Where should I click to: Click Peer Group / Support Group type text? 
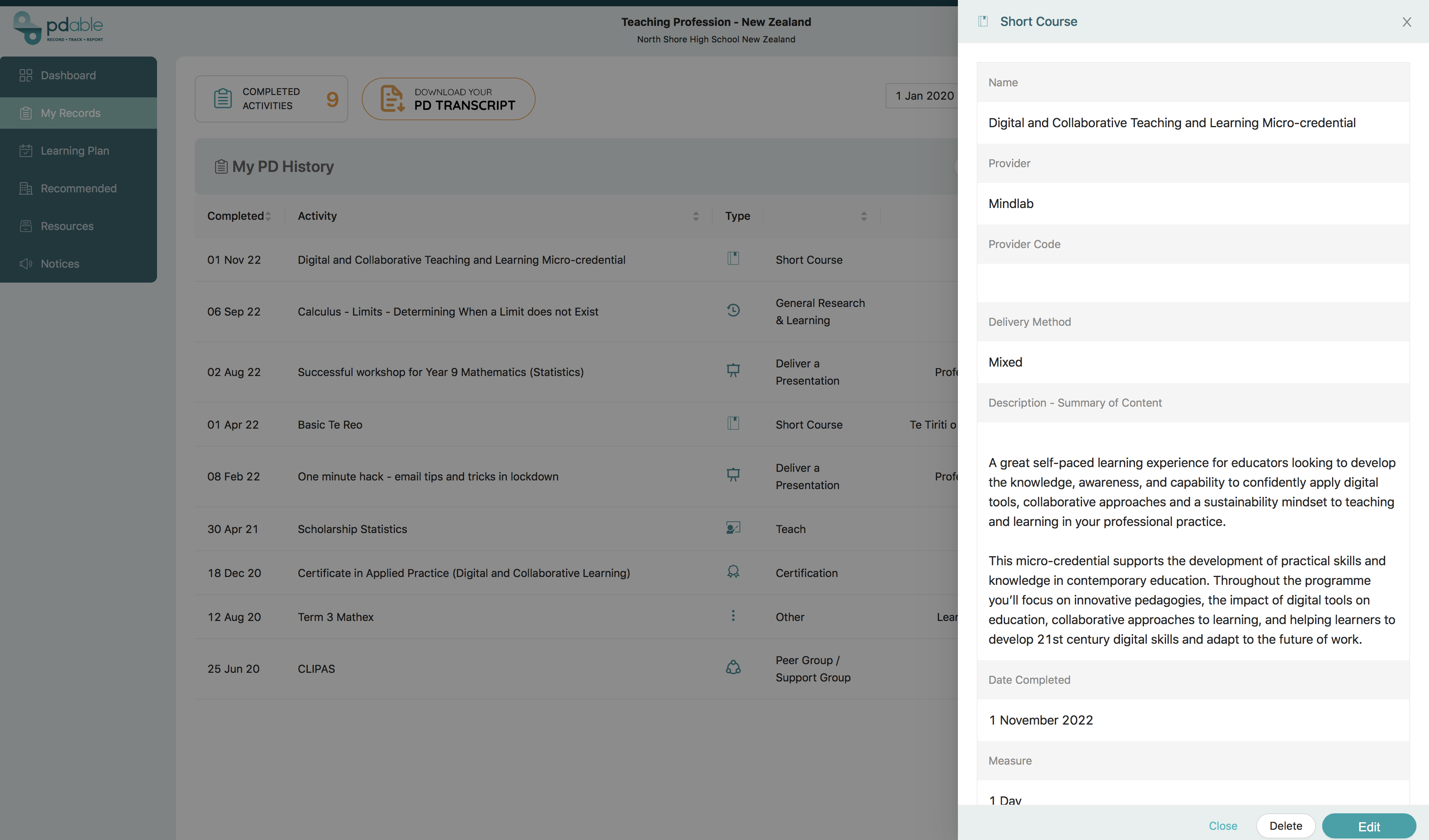813,669
